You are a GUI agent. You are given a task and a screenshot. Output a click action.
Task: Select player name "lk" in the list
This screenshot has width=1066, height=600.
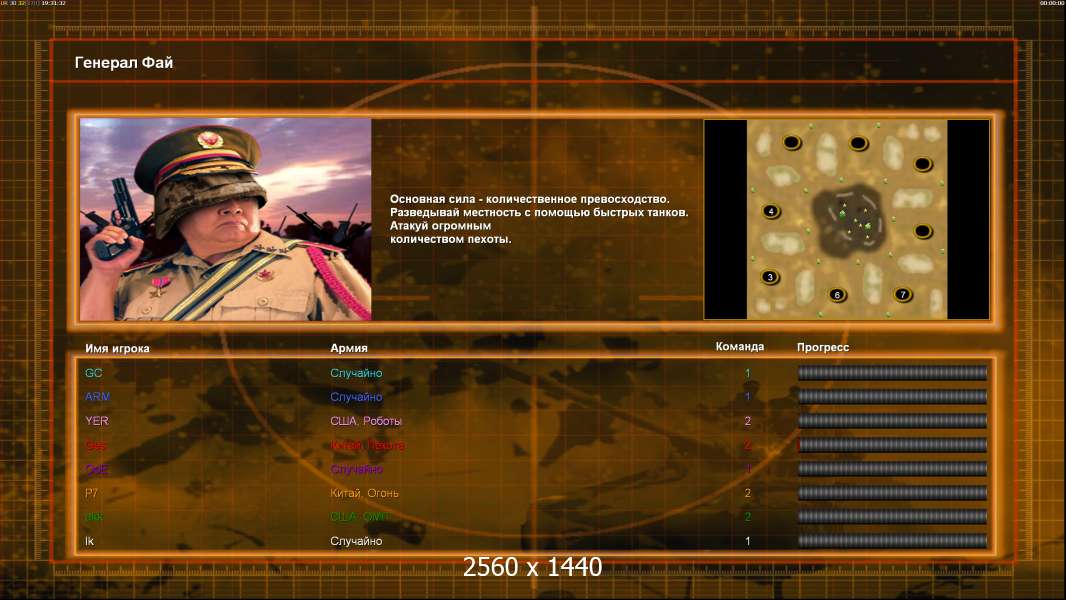[89, 541]
